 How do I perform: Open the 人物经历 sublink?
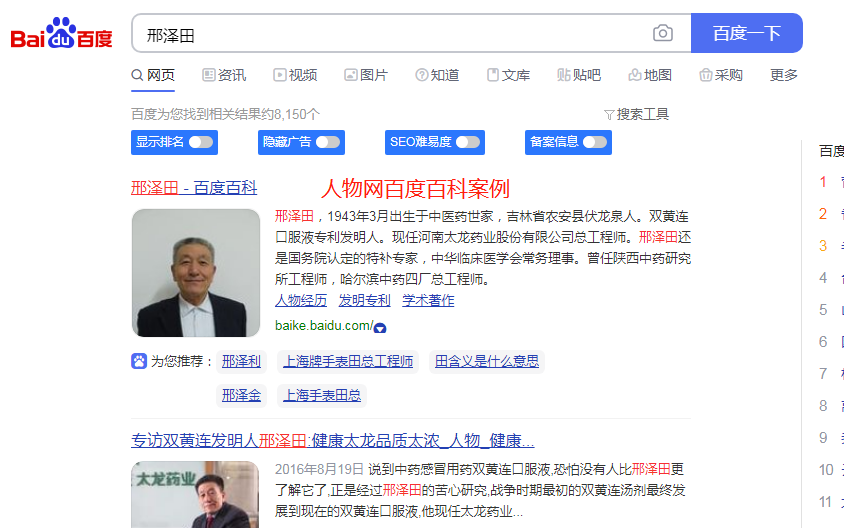[x=301, y=300]
